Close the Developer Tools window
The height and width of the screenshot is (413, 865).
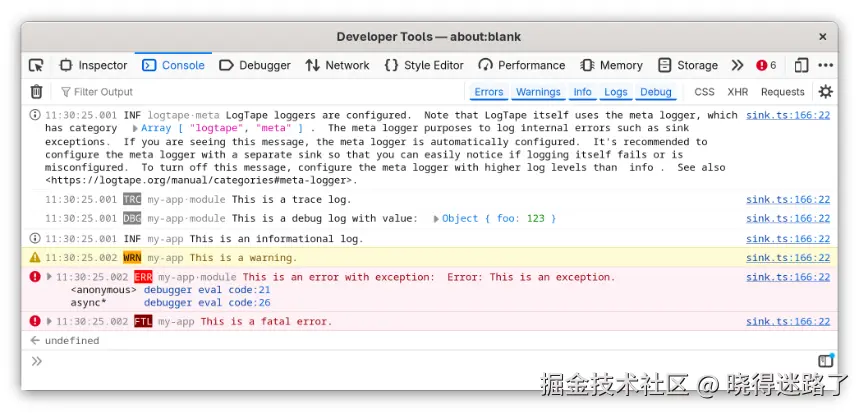(822, 37)
